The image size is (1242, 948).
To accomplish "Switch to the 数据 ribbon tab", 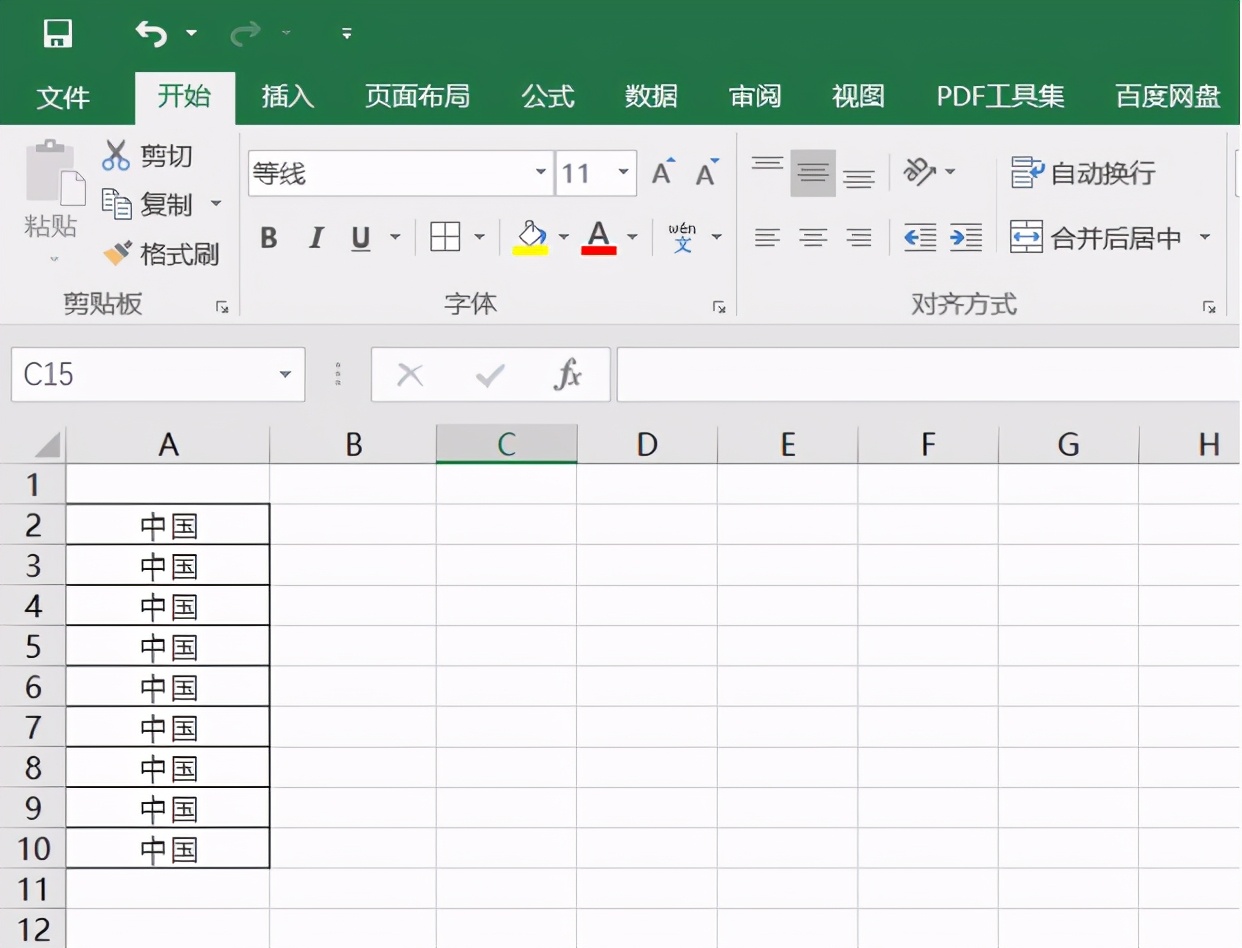I will pos(651,96).
